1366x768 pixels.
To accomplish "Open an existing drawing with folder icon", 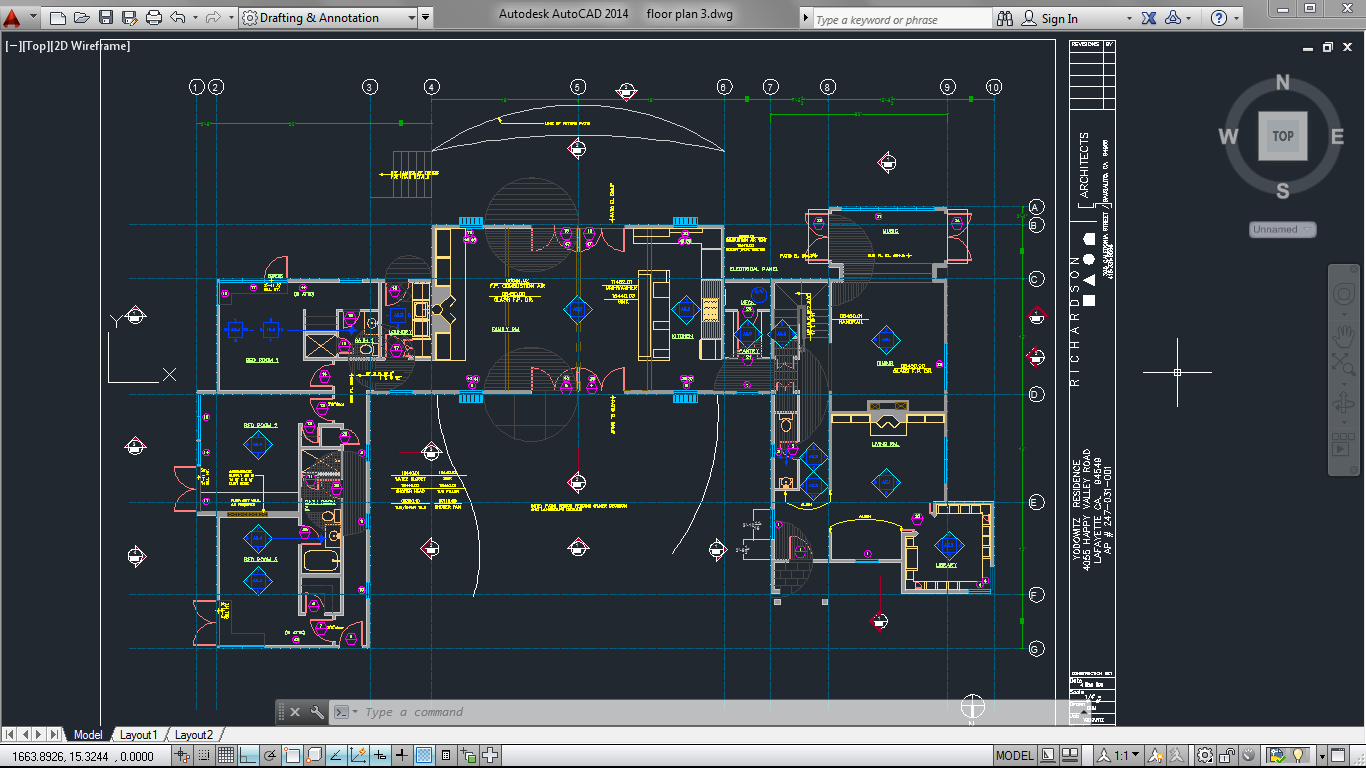I will [83, 18].
